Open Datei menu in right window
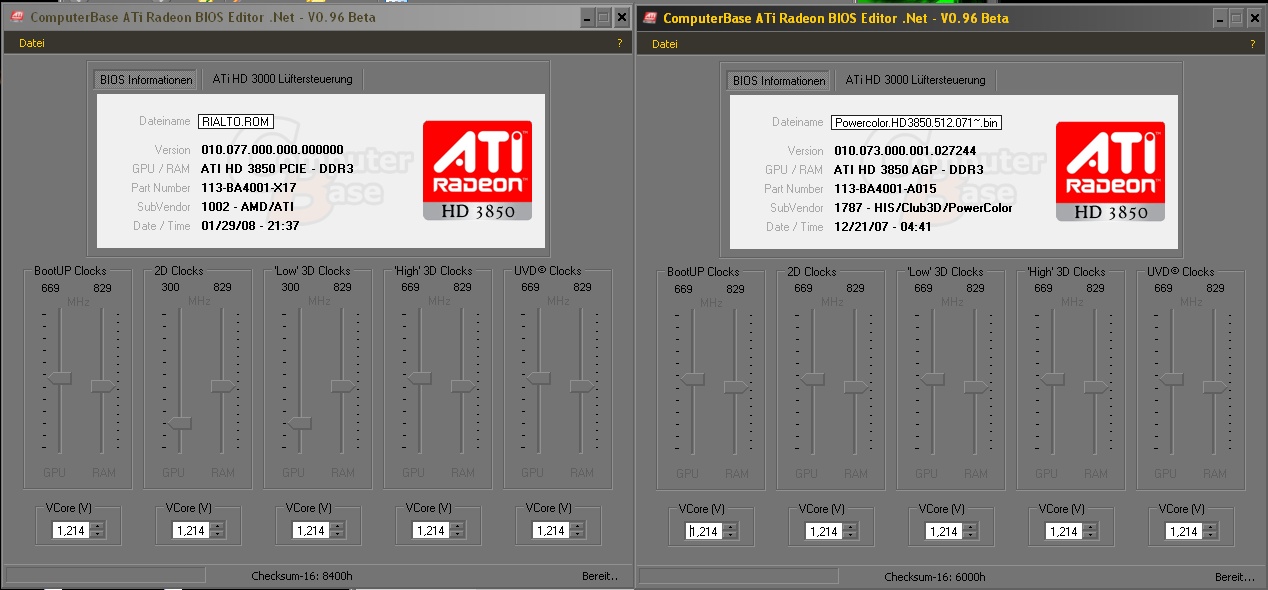 pos(665,44)
